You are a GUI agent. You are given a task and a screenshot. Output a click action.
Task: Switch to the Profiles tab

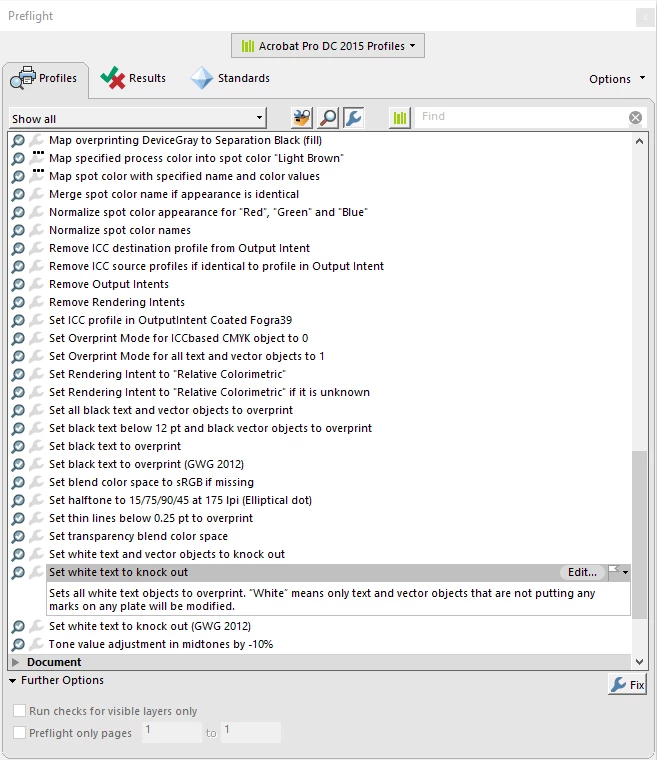(45, 78)
